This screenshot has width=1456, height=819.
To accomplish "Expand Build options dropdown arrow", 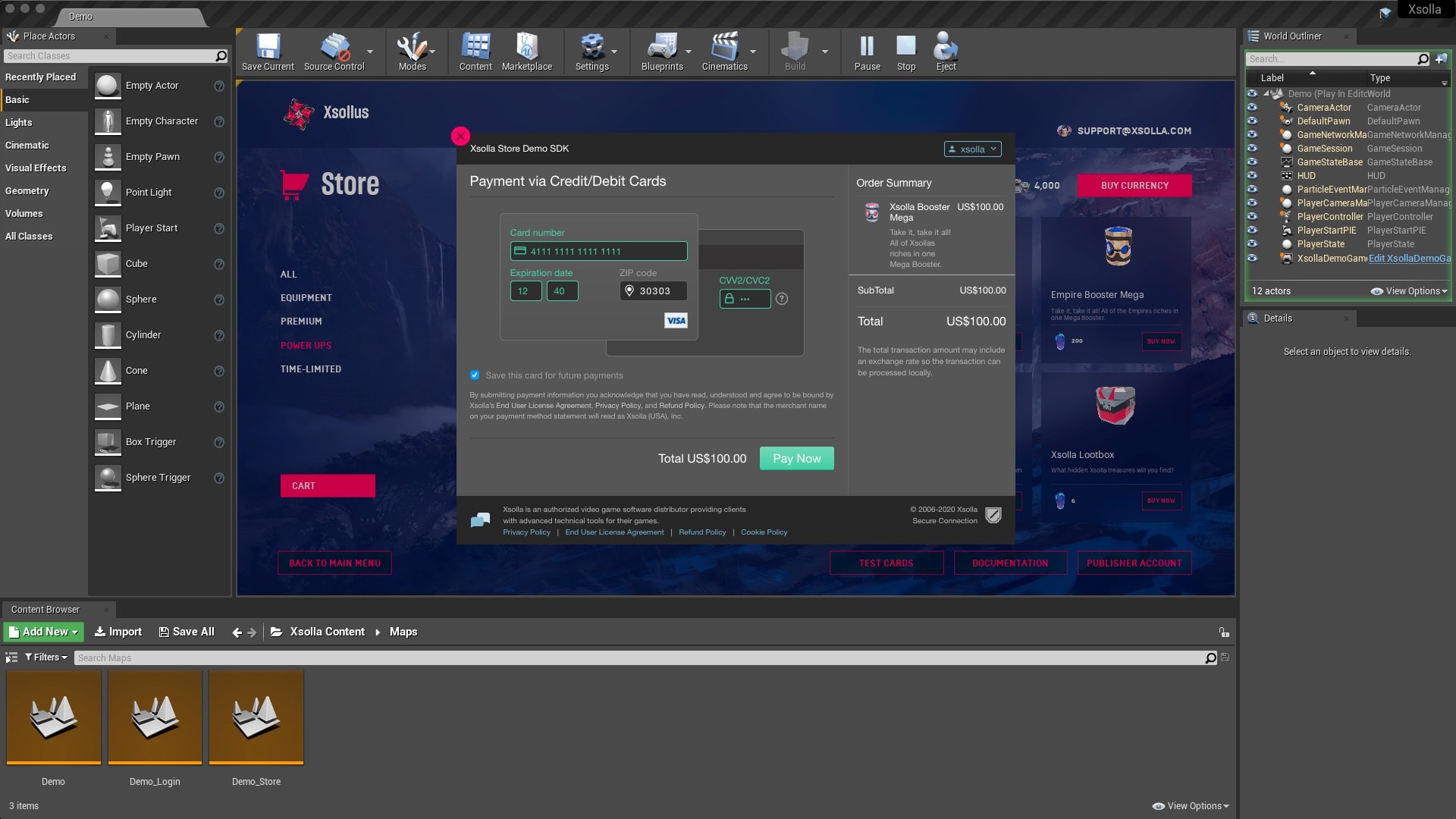I will pos(825,52).
